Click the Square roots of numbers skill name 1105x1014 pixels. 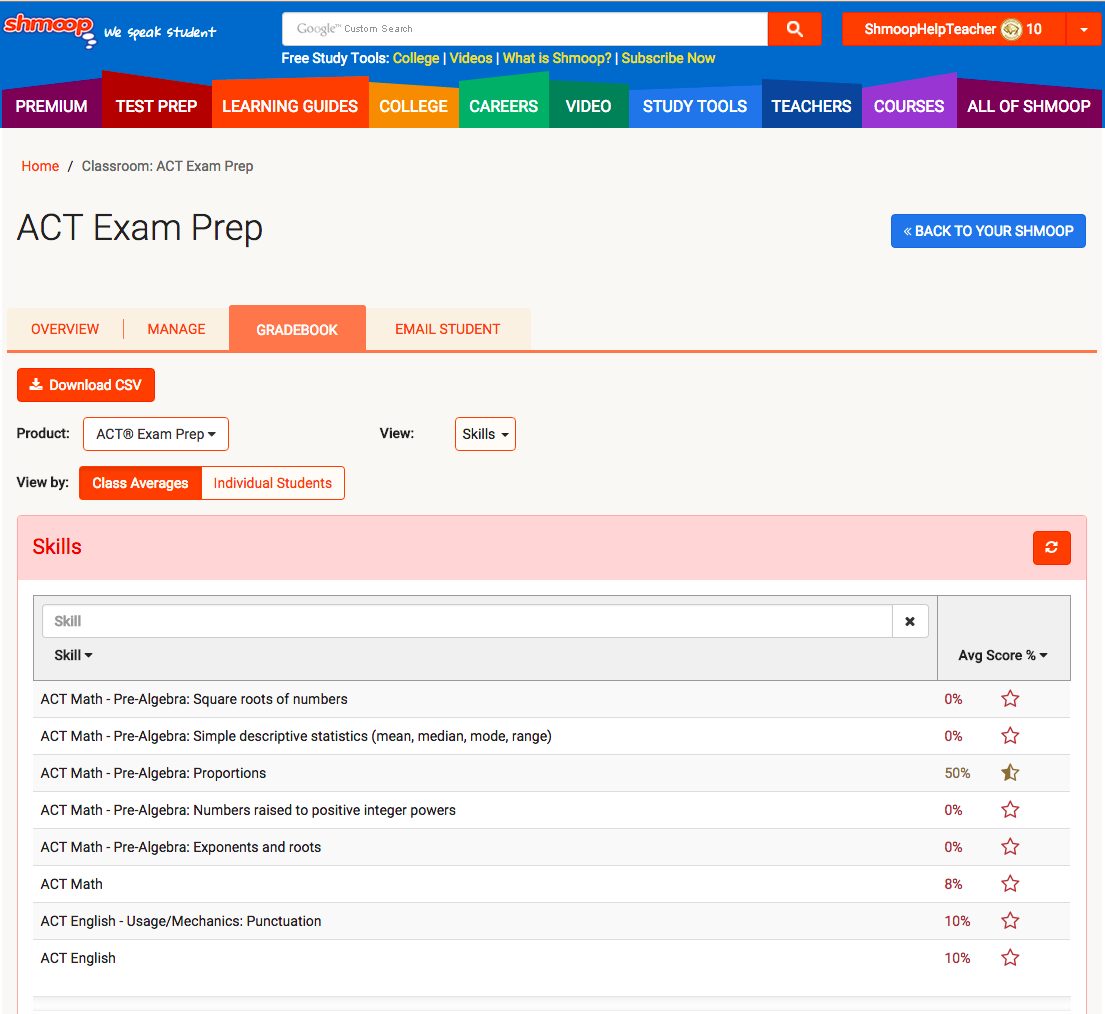[194, 699]
